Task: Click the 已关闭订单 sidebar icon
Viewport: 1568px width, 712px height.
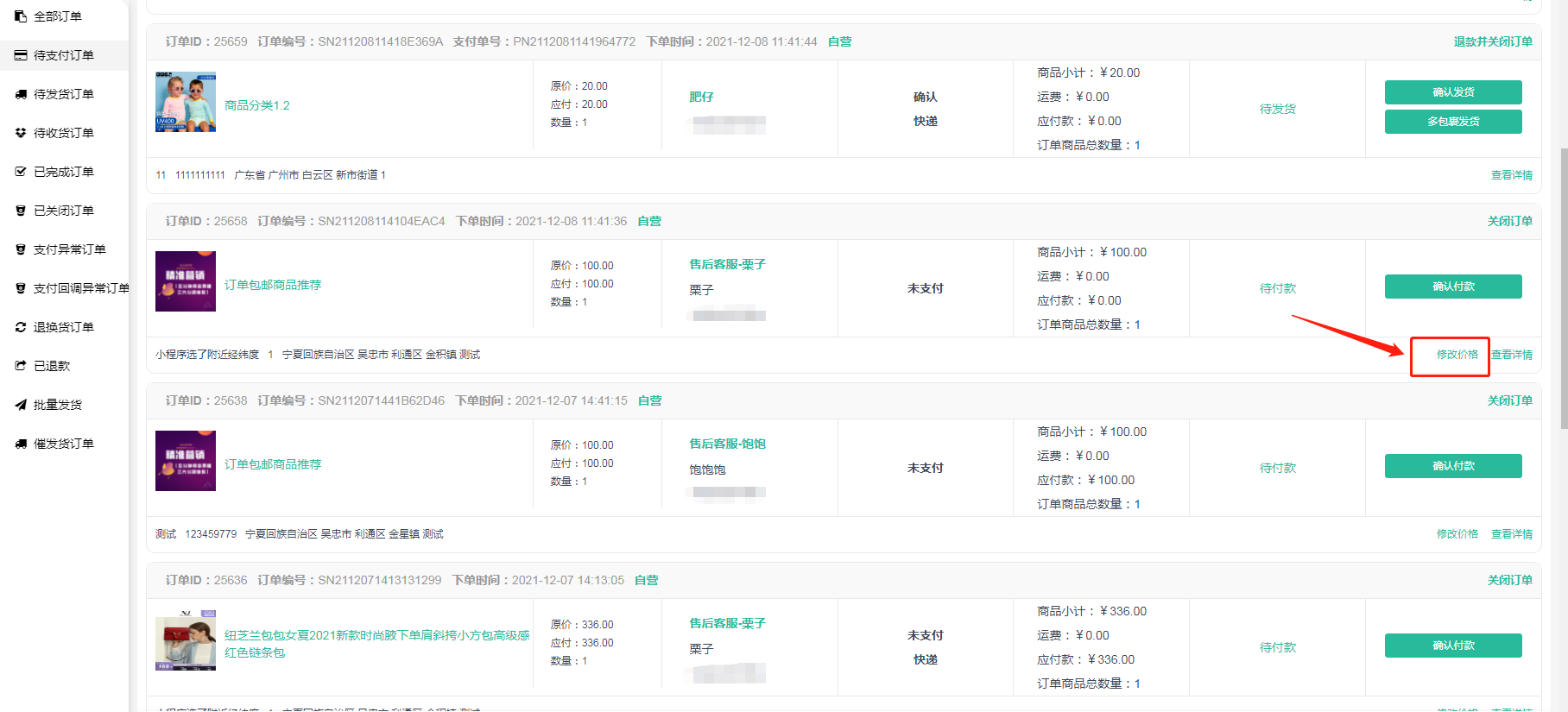Action: 21,211
